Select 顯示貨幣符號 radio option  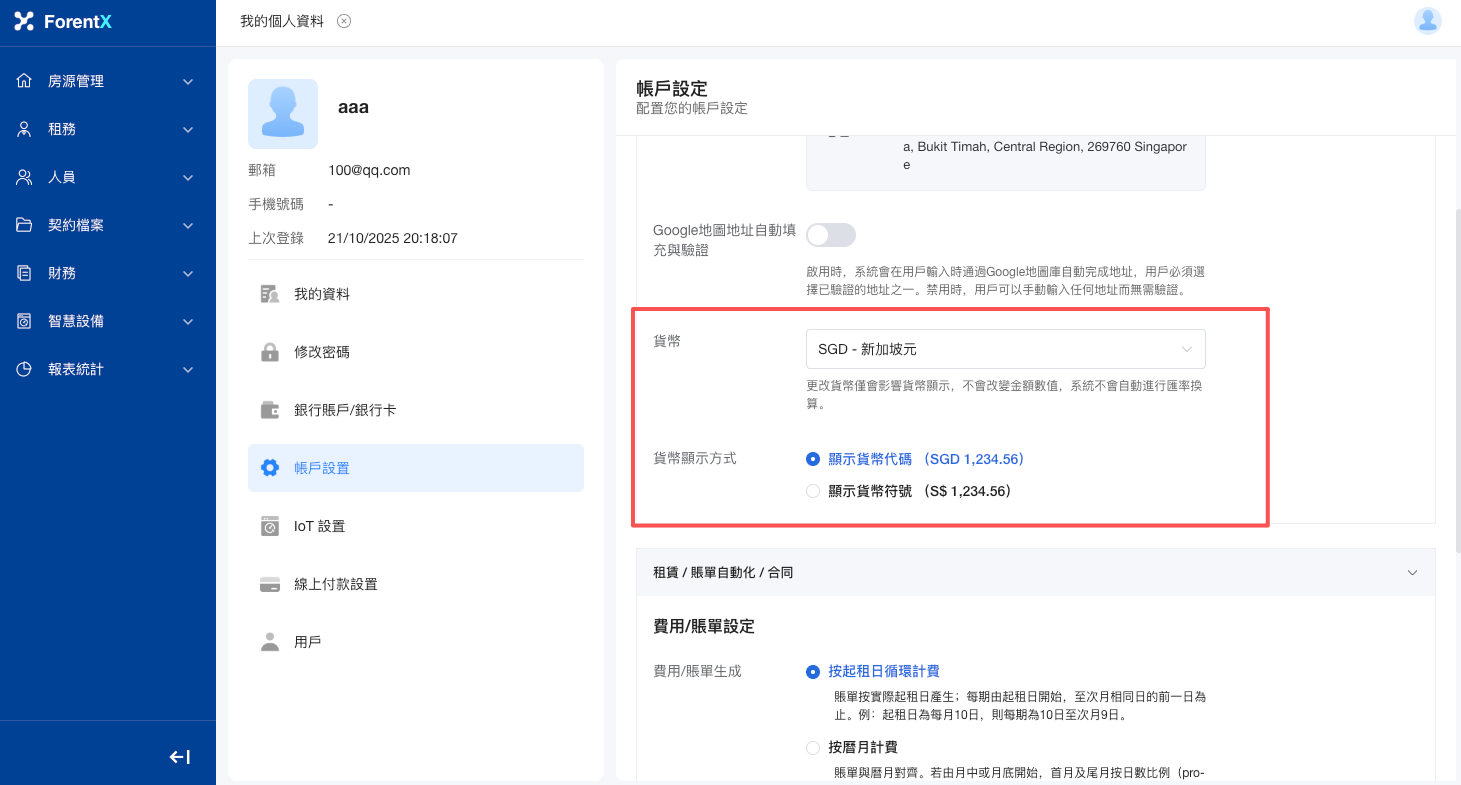(x=813, y=491)
